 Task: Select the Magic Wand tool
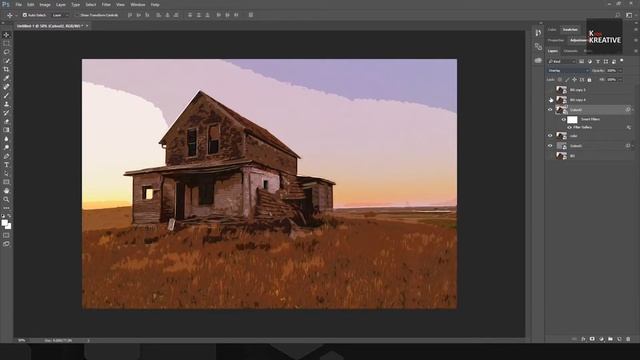[6, 61]
